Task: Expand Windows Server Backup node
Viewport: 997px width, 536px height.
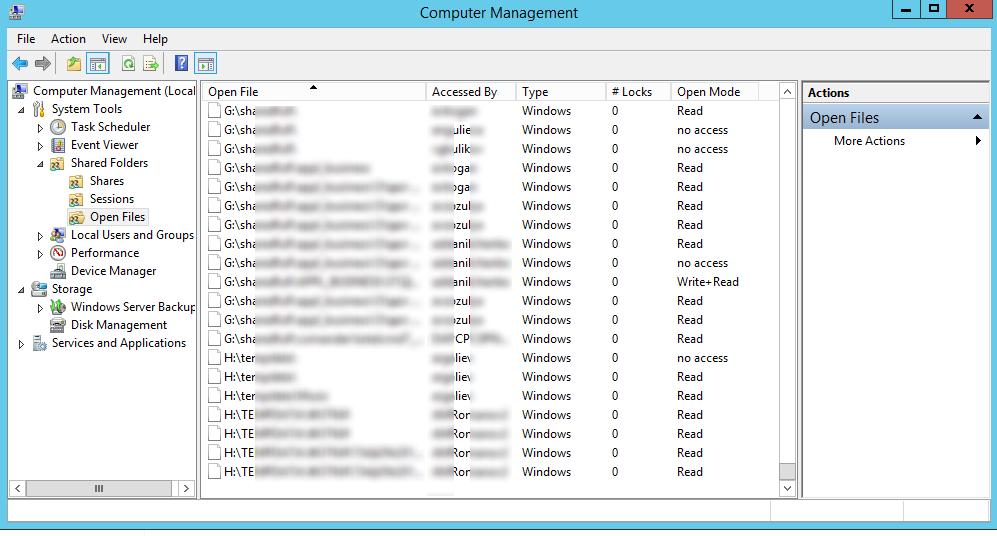Action: 40,308
